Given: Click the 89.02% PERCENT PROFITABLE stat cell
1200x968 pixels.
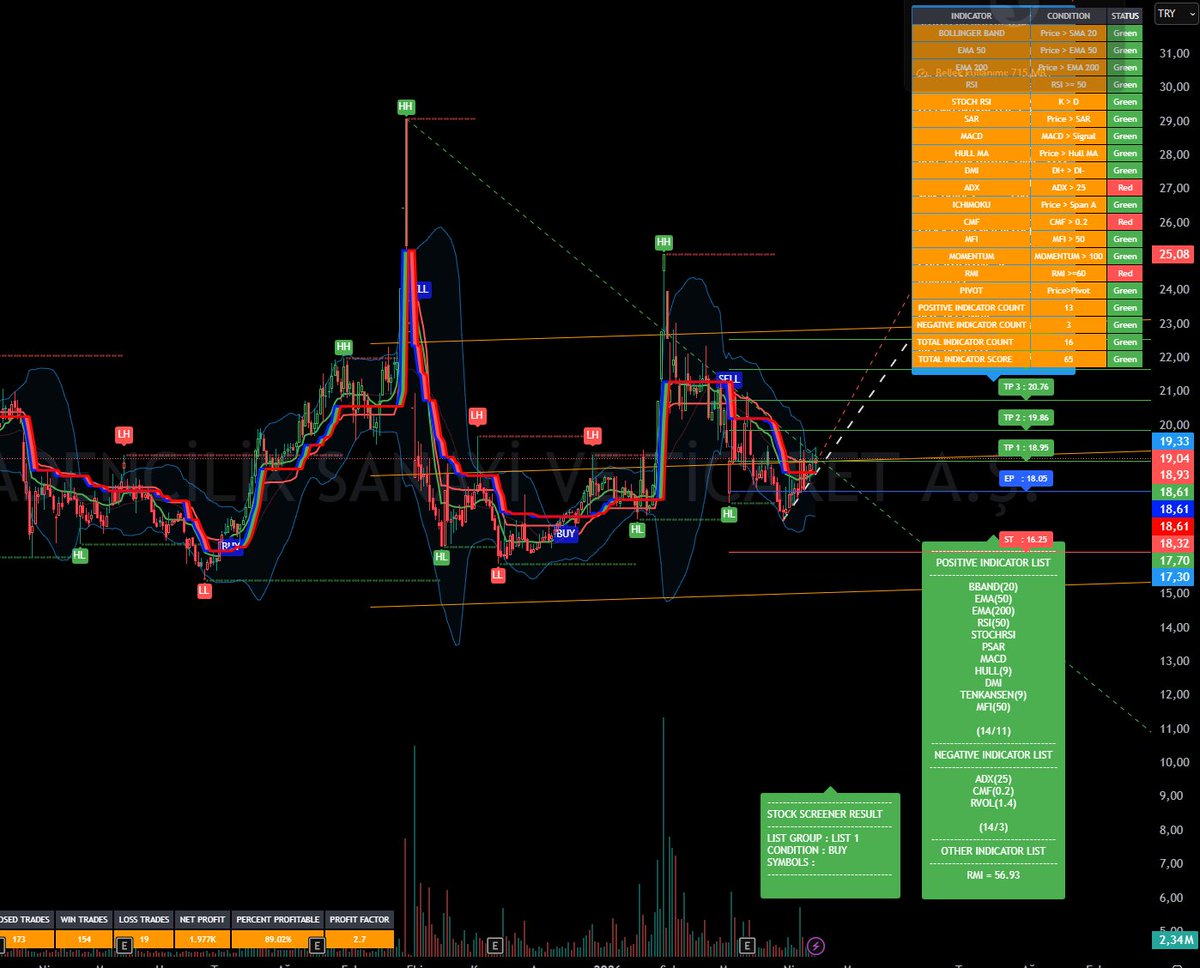Looking at the screenshot, I should tap(278, 939).
